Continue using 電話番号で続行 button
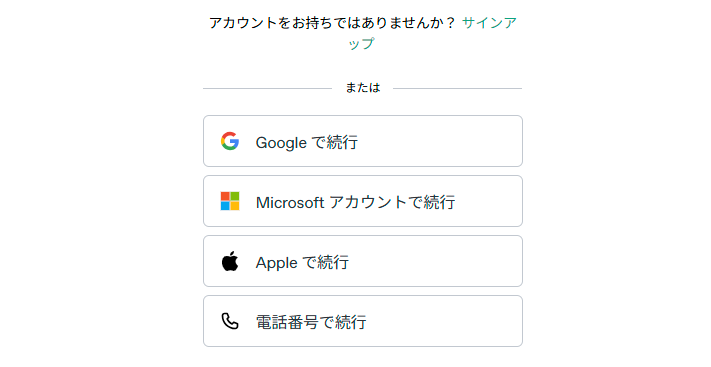 pyautogui.click(x=363, y=321)
